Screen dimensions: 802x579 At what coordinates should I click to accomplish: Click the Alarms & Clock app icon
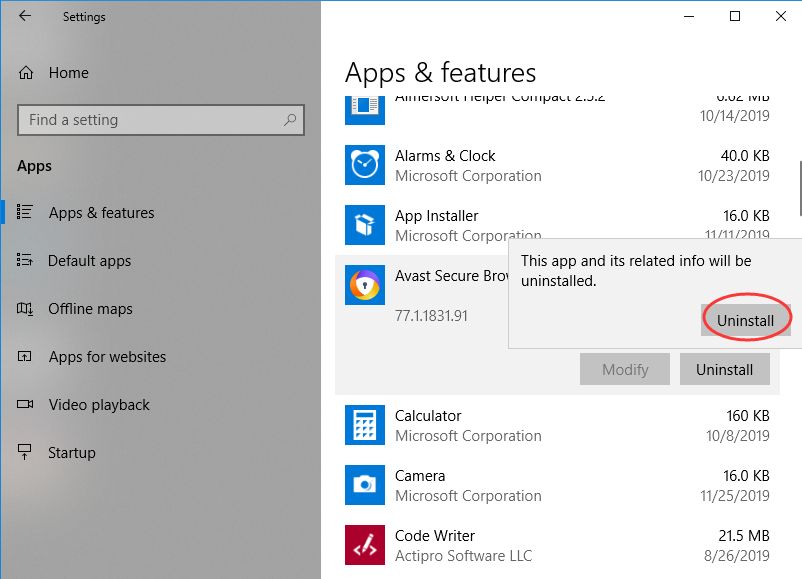365,165
